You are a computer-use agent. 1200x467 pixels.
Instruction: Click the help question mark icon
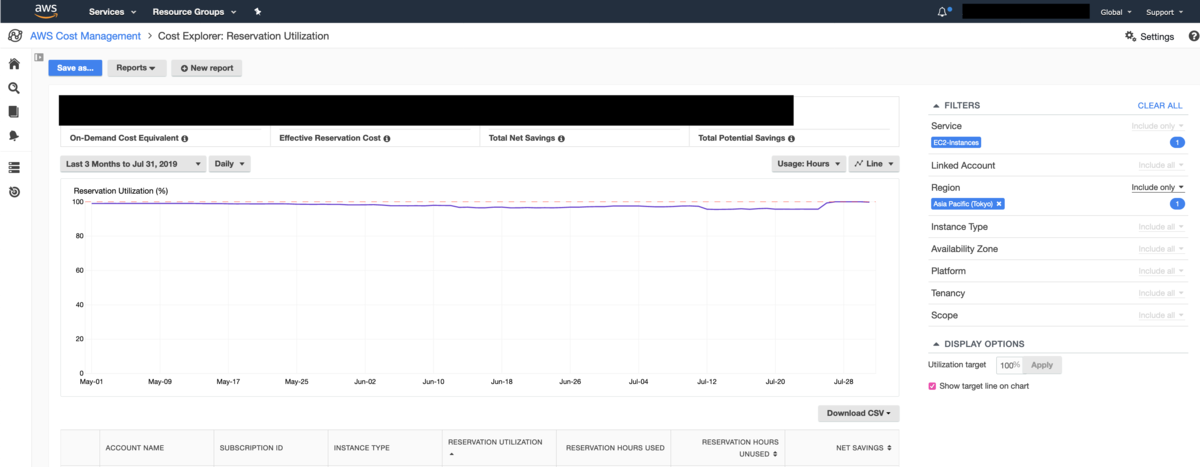(x=1193, y=36)
